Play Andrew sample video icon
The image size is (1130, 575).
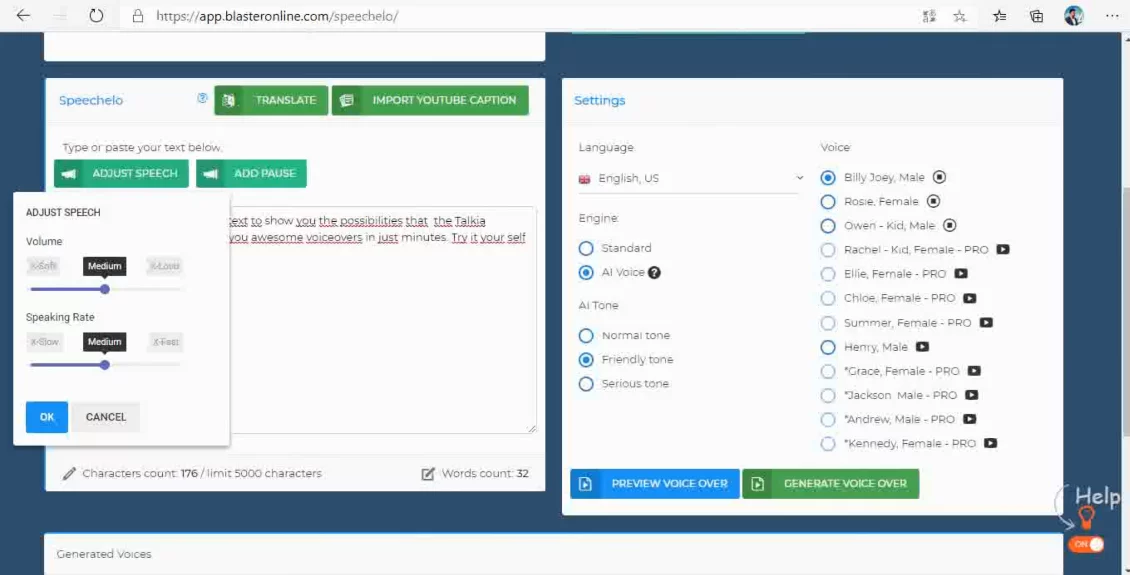click(x=969, y=419)
